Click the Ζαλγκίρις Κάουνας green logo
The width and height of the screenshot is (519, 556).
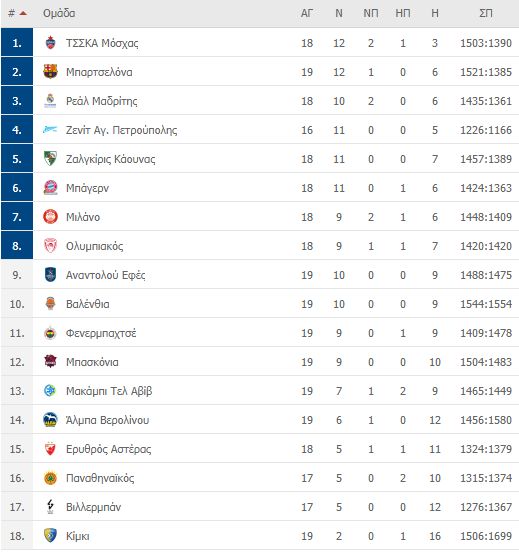coord(50,159)
